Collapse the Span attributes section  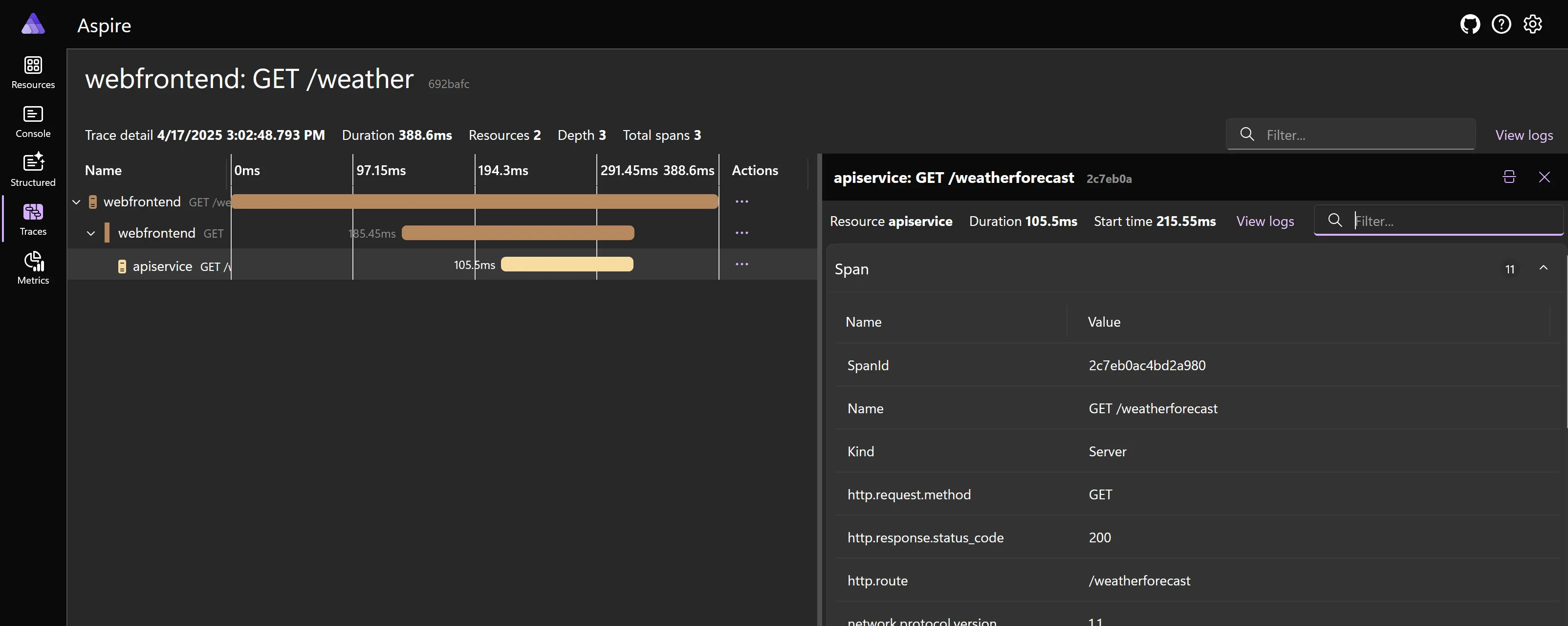pos(1544,268)
